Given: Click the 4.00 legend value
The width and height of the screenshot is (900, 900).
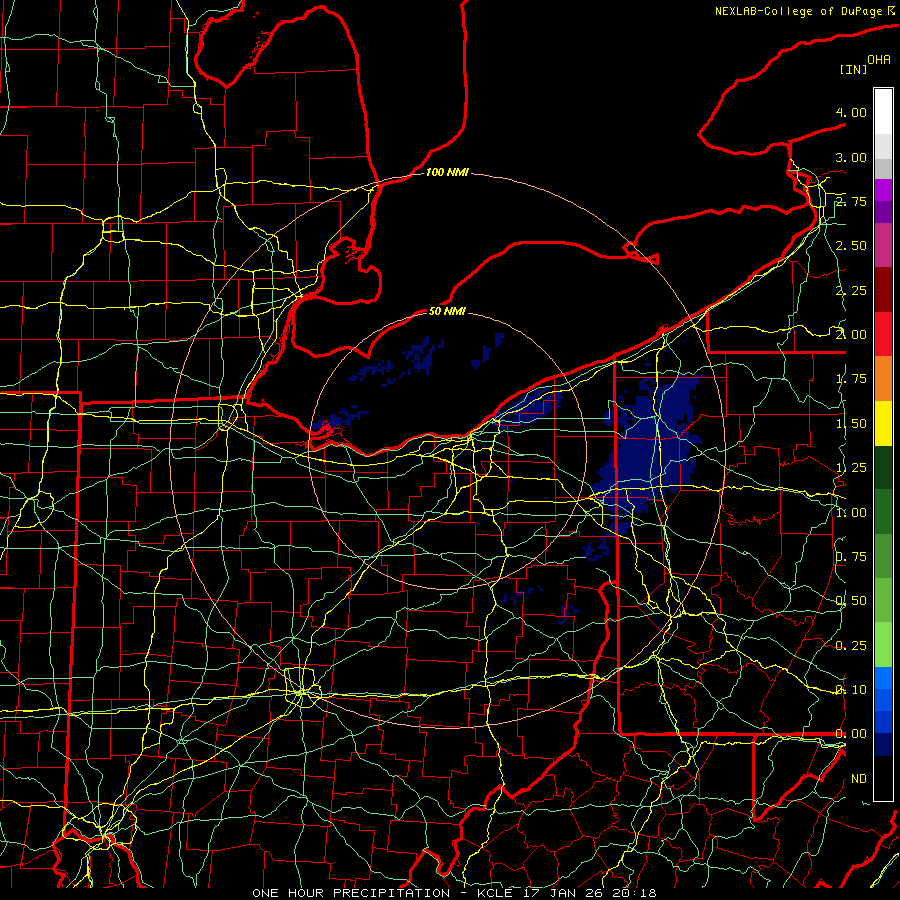Looking at the screenshot, I should pos(851,112).
